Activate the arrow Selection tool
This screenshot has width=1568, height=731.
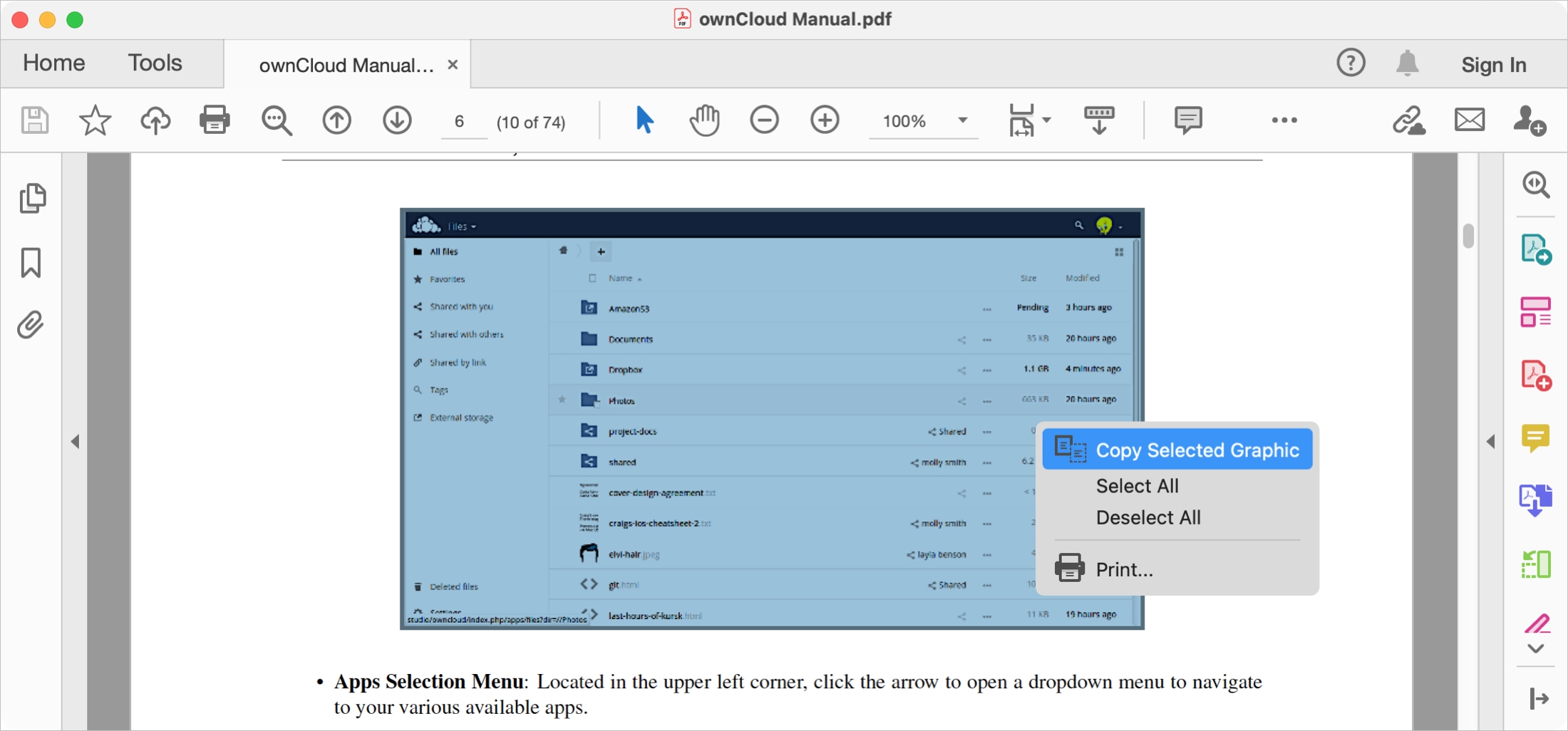pyautogui.click(x=644, y=120)
